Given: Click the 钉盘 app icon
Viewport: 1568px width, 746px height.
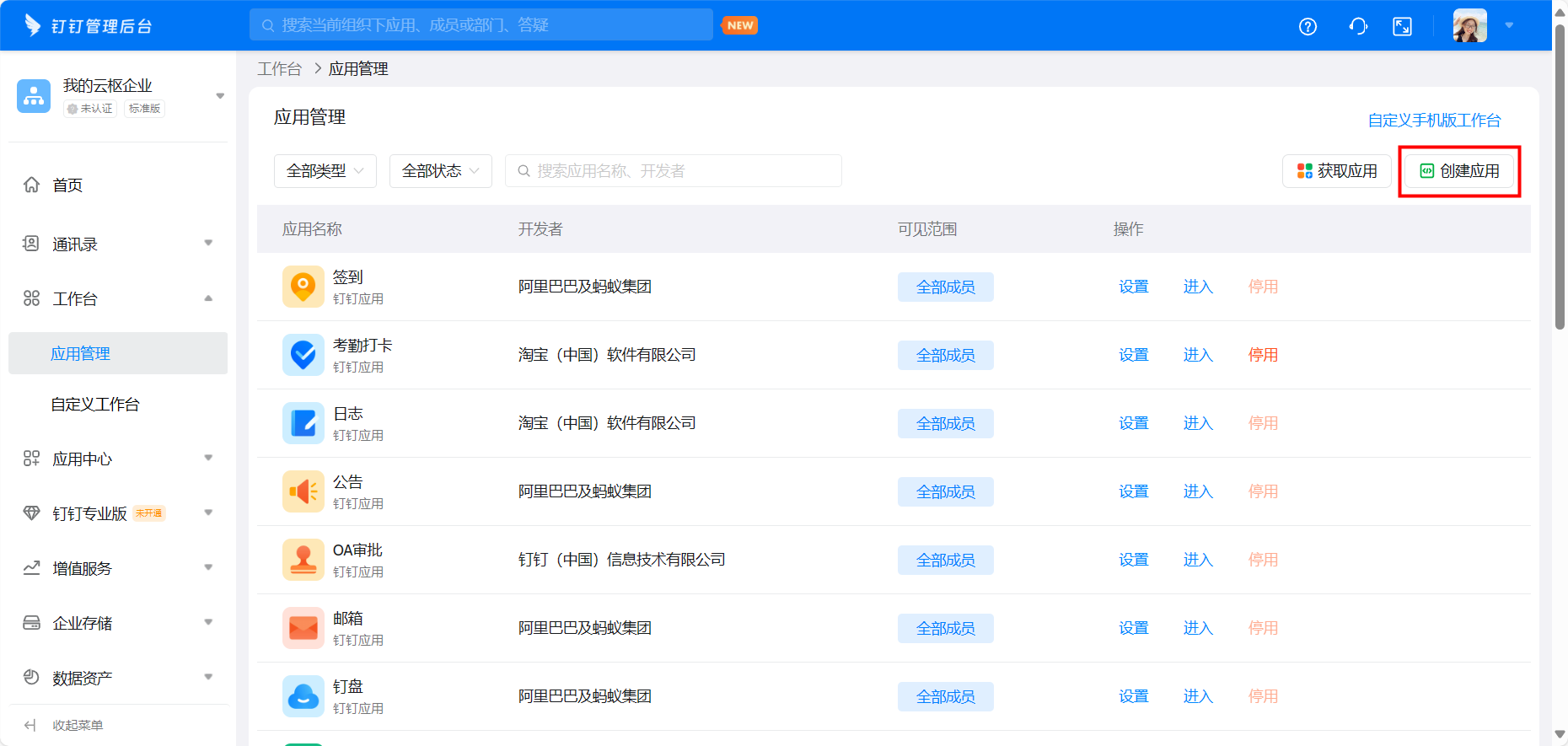Looking at the screenshot, I should click(303, 696).
